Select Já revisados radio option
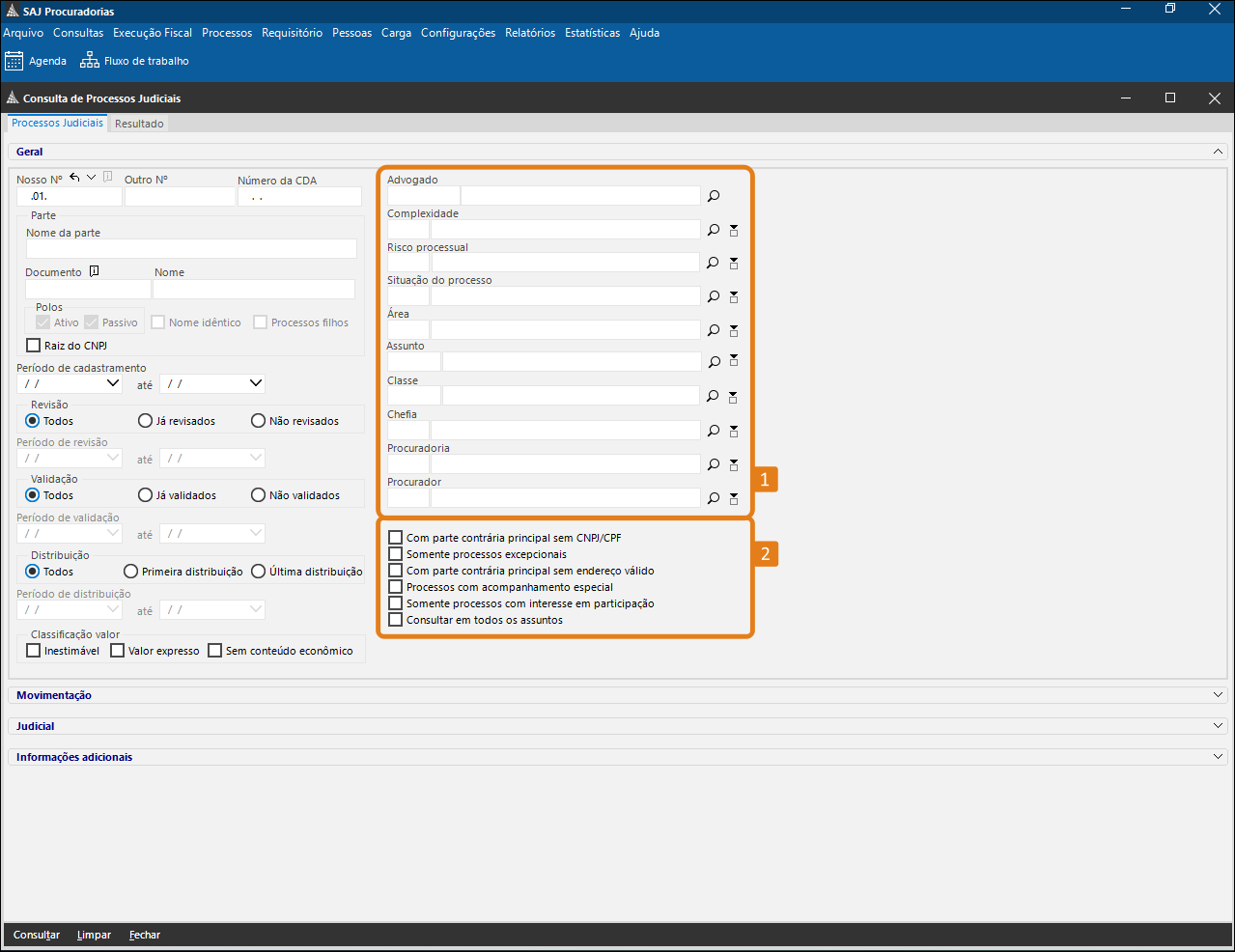Image resolution: width=1235 pixels, height=952 pixels. pos(146,421)
